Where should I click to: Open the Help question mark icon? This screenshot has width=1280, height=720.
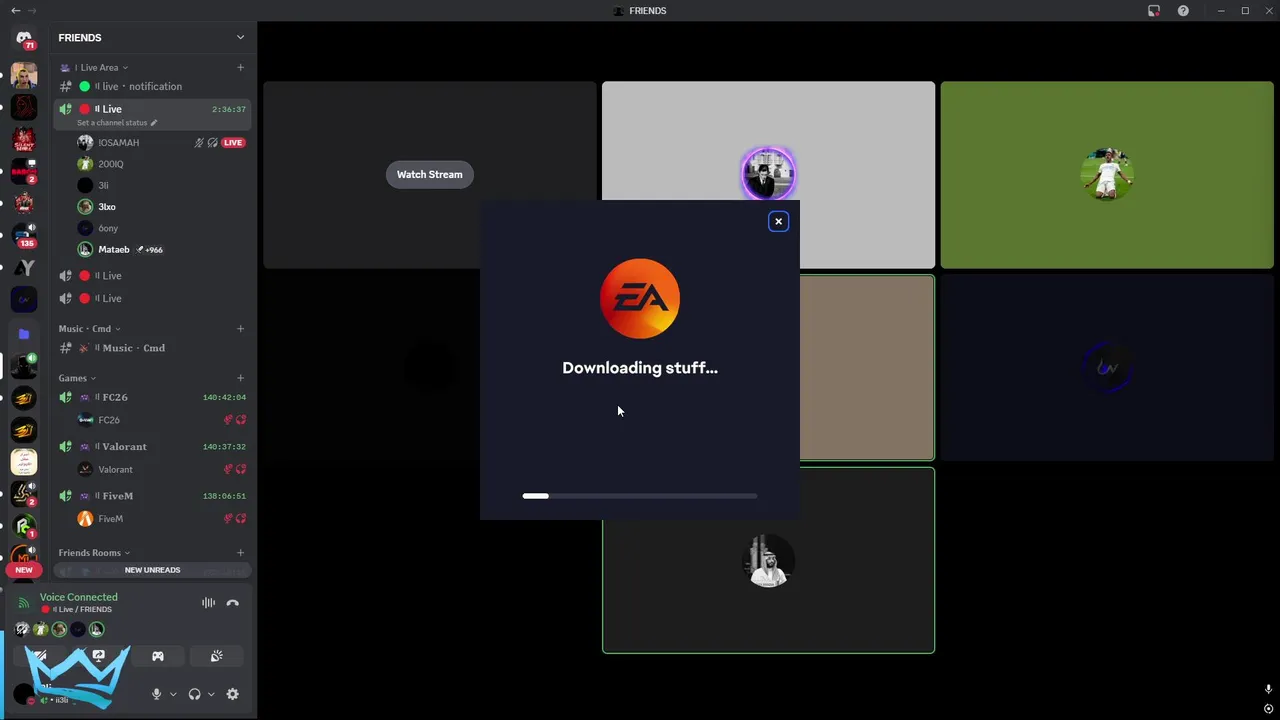[x=1183, y=10]
